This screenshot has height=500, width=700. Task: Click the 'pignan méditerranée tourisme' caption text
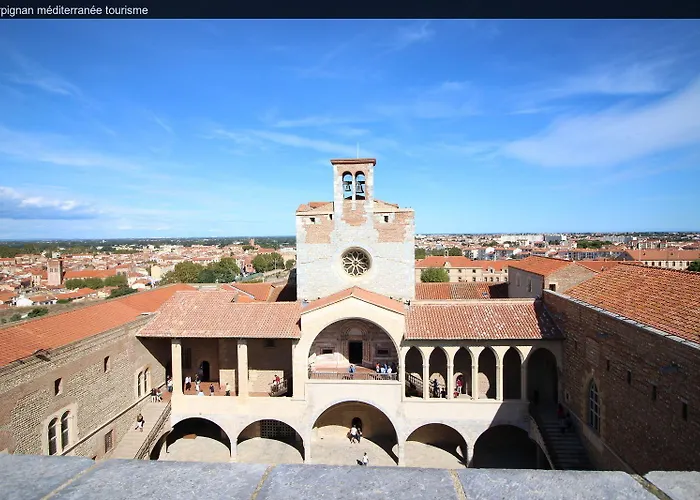pyautogui.click(x=74, y=10)
